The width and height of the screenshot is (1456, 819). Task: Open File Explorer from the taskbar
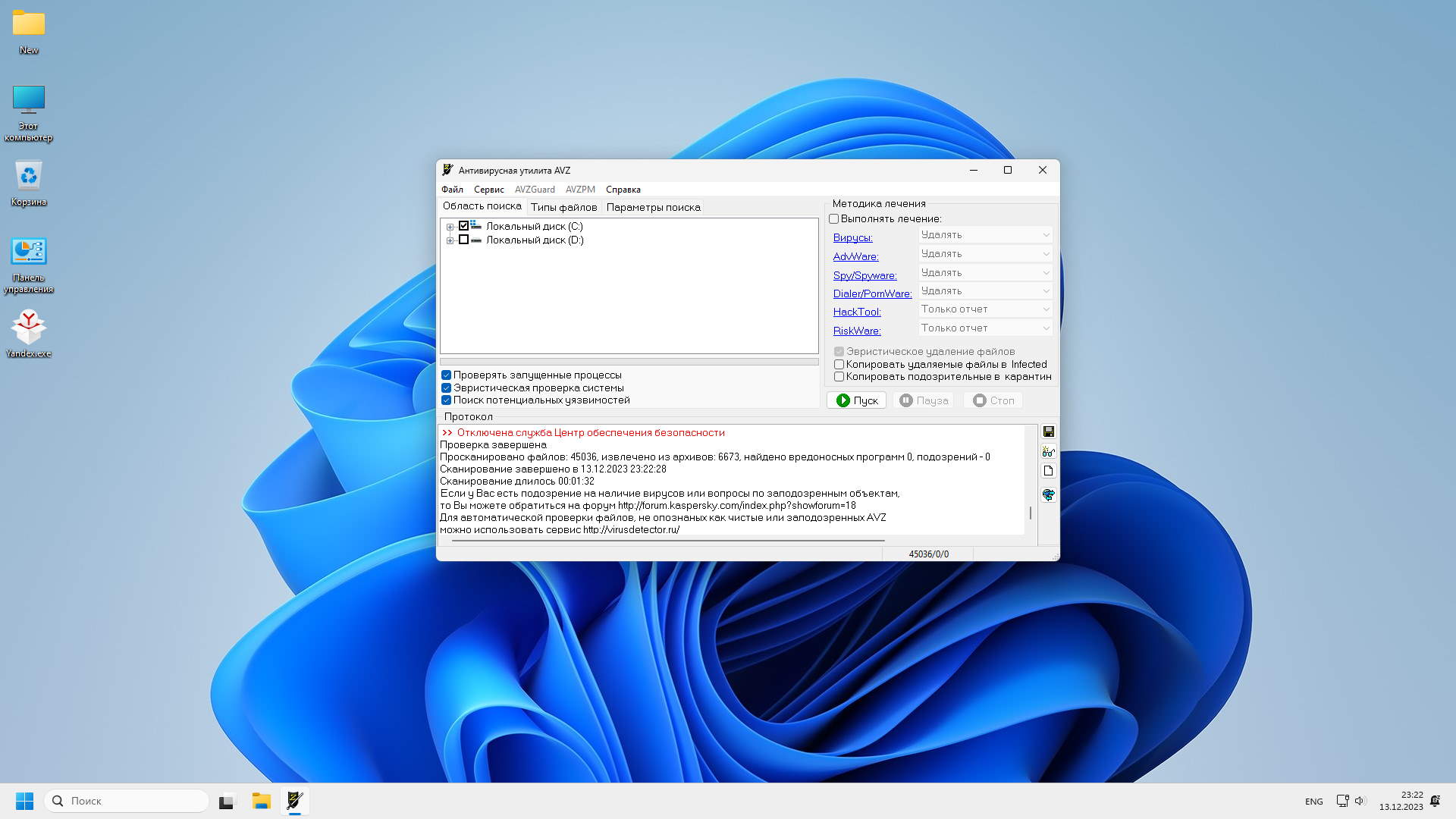tap(262, 801)
